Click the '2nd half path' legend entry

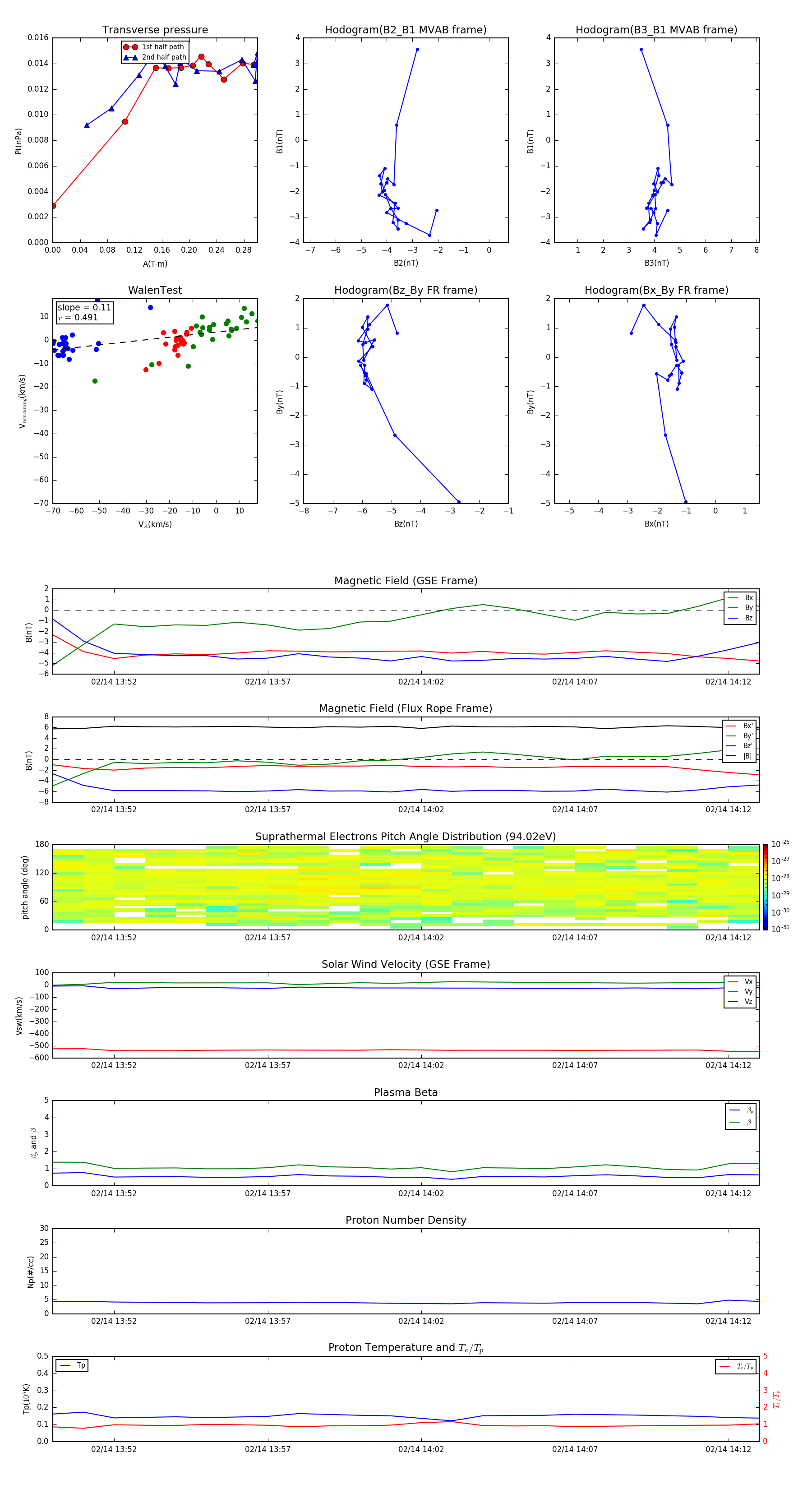coord(154,57)
